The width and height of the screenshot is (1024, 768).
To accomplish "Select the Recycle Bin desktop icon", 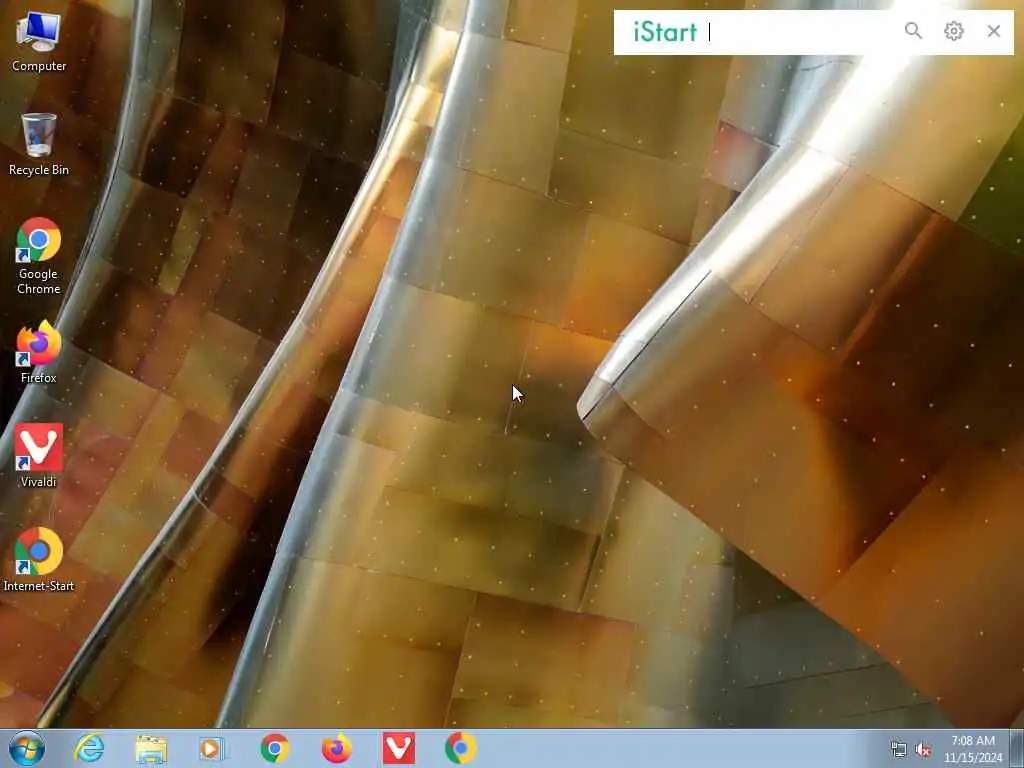I will (39, 145).
